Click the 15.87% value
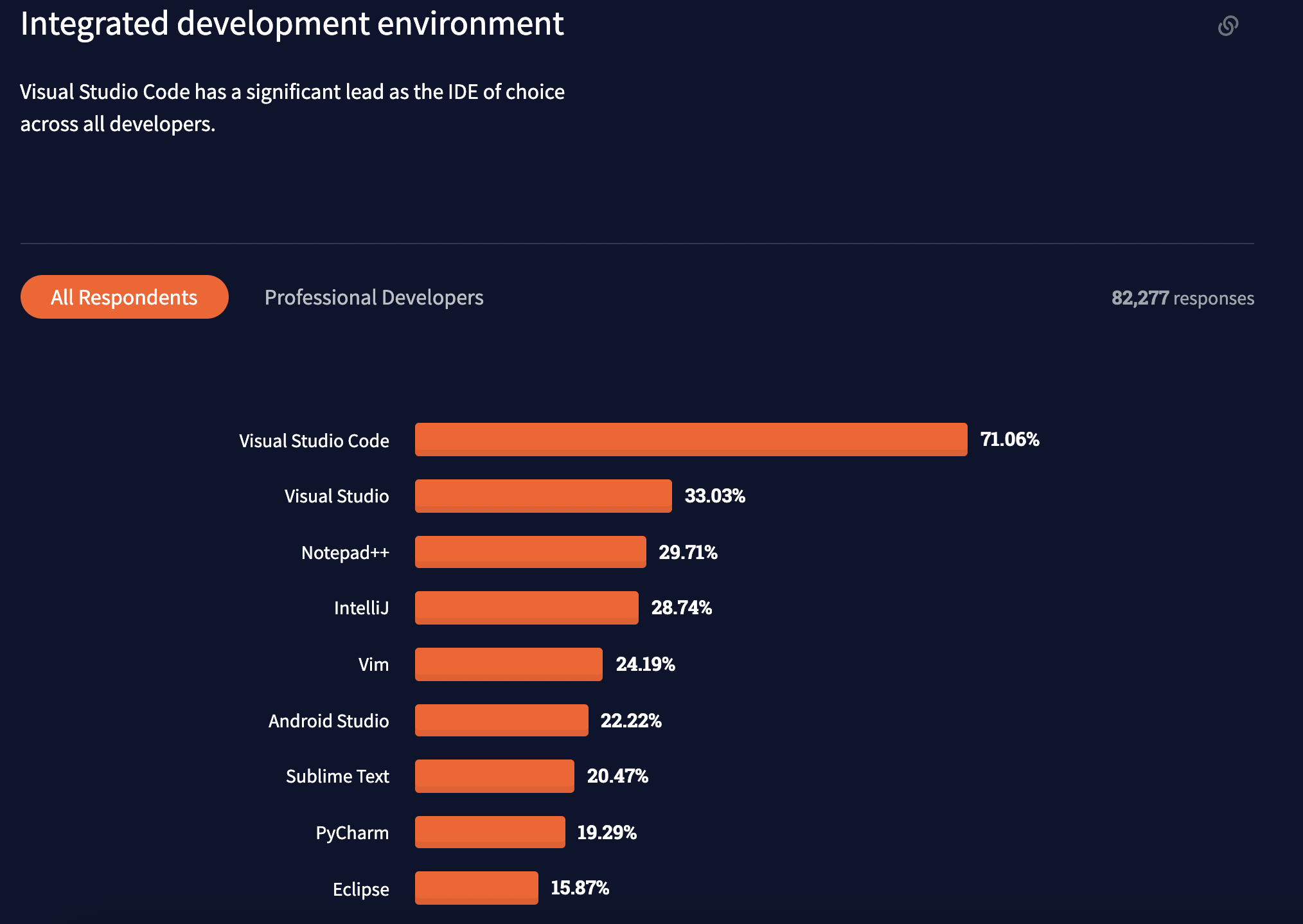 pos(580,888)
